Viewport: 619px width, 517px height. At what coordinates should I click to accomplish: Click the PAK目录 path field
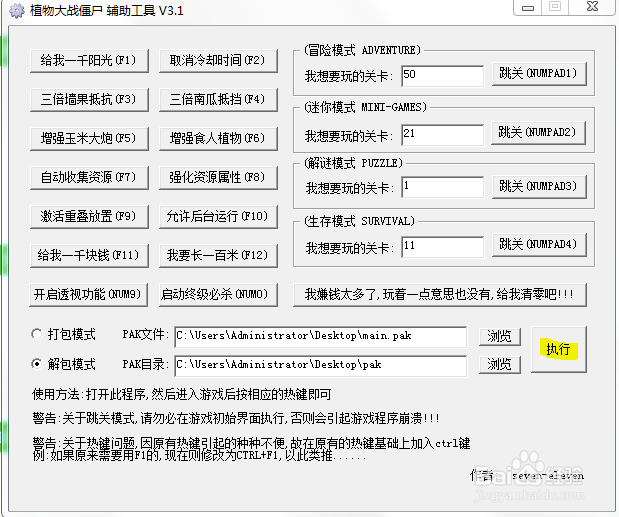pyautogui.click(x=321, y=366)
